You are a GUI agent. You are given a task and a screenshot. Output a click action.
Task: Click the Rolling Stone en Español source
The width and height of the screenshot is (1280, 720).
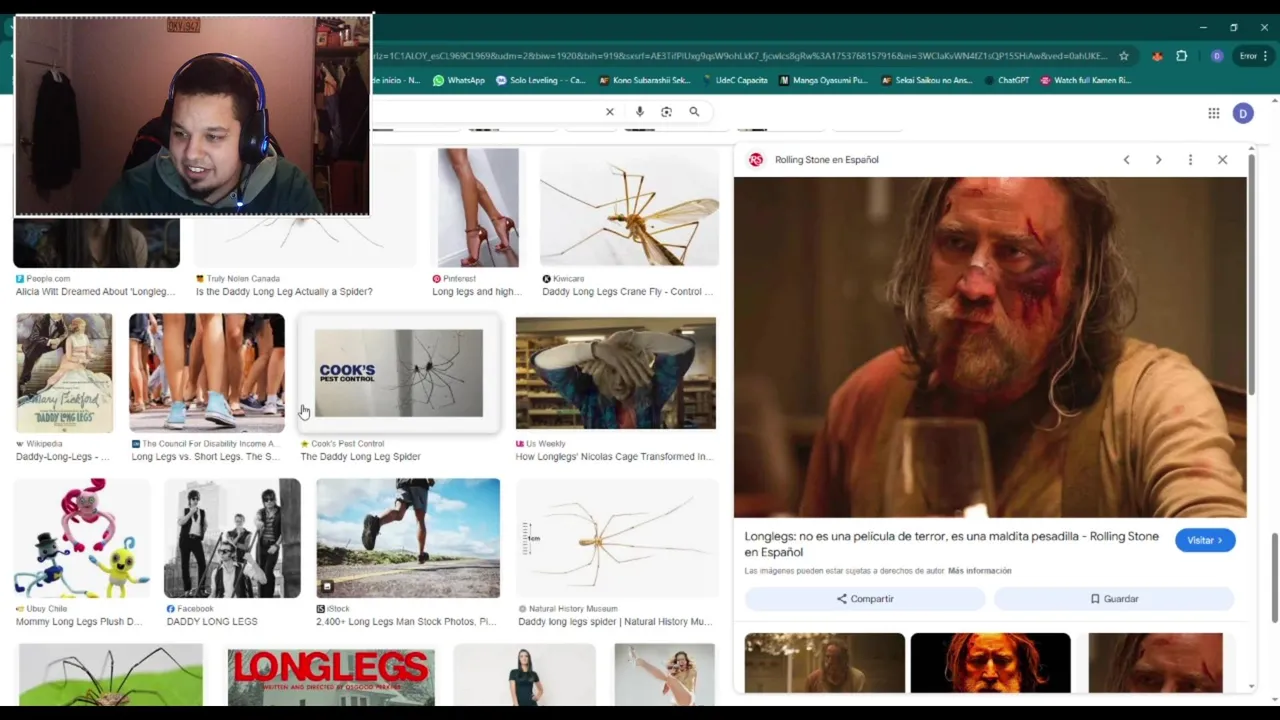tap(826, 160)
